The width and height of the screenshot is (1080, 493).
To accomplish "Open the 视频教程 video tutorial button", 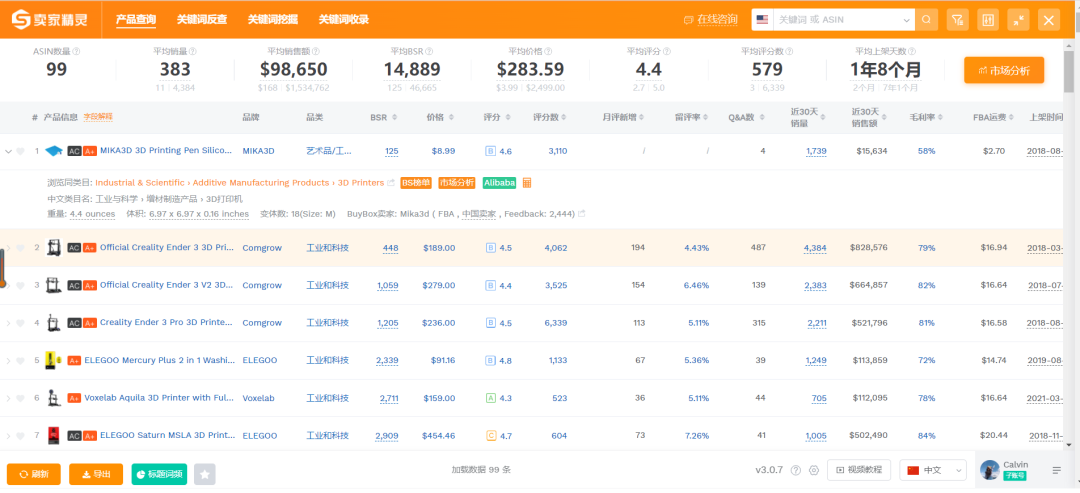I will pyautogui.click(x=859, y=470).
